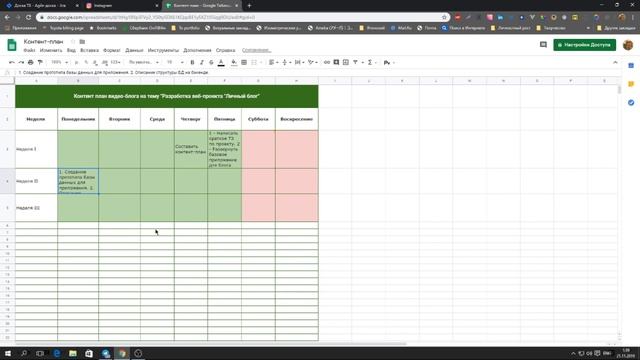This screenshot has height=360, width=640.
Task: Click the document title Контент-план
Action: click(43, 42)
